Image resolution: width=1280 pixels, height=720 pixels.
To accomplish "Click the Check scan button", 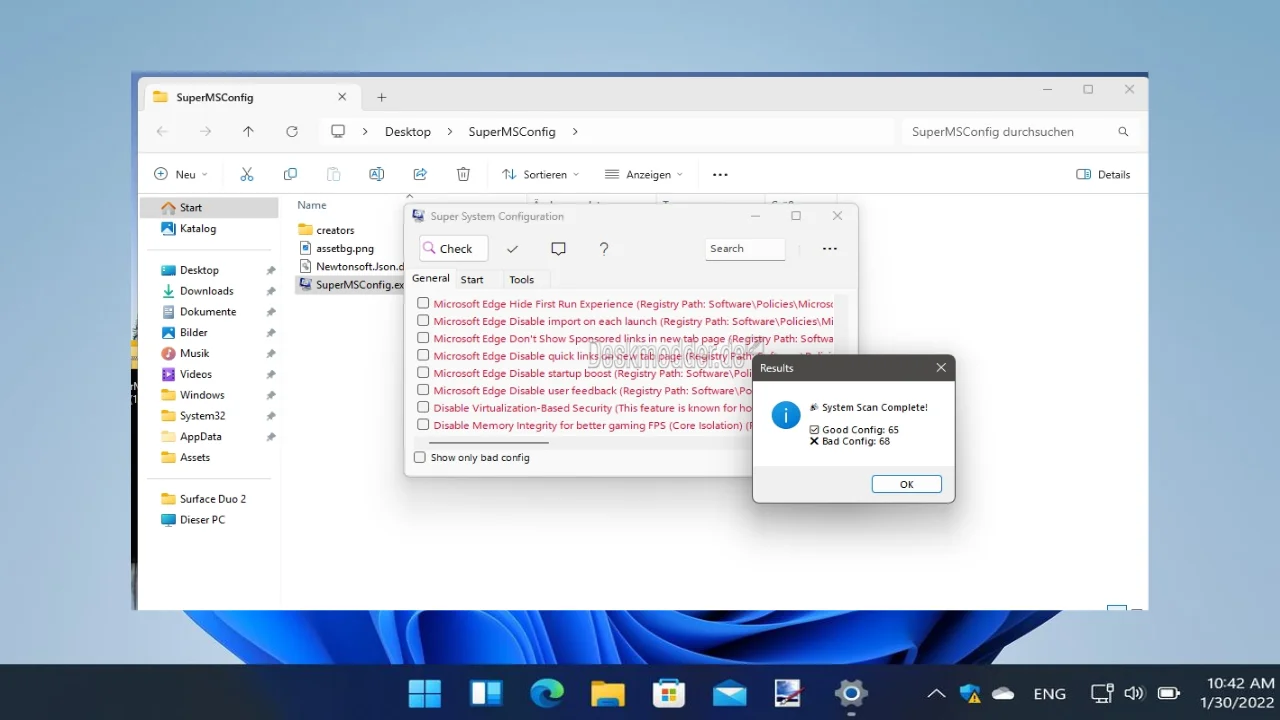I will [453, 249].
